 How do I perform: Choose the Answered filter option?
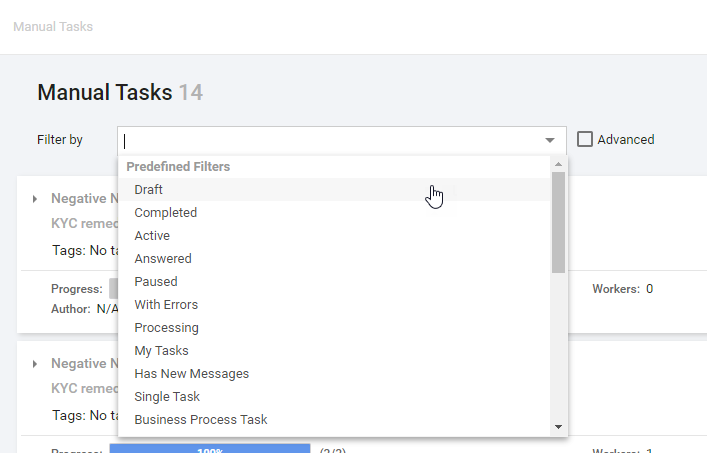point(334,259)
